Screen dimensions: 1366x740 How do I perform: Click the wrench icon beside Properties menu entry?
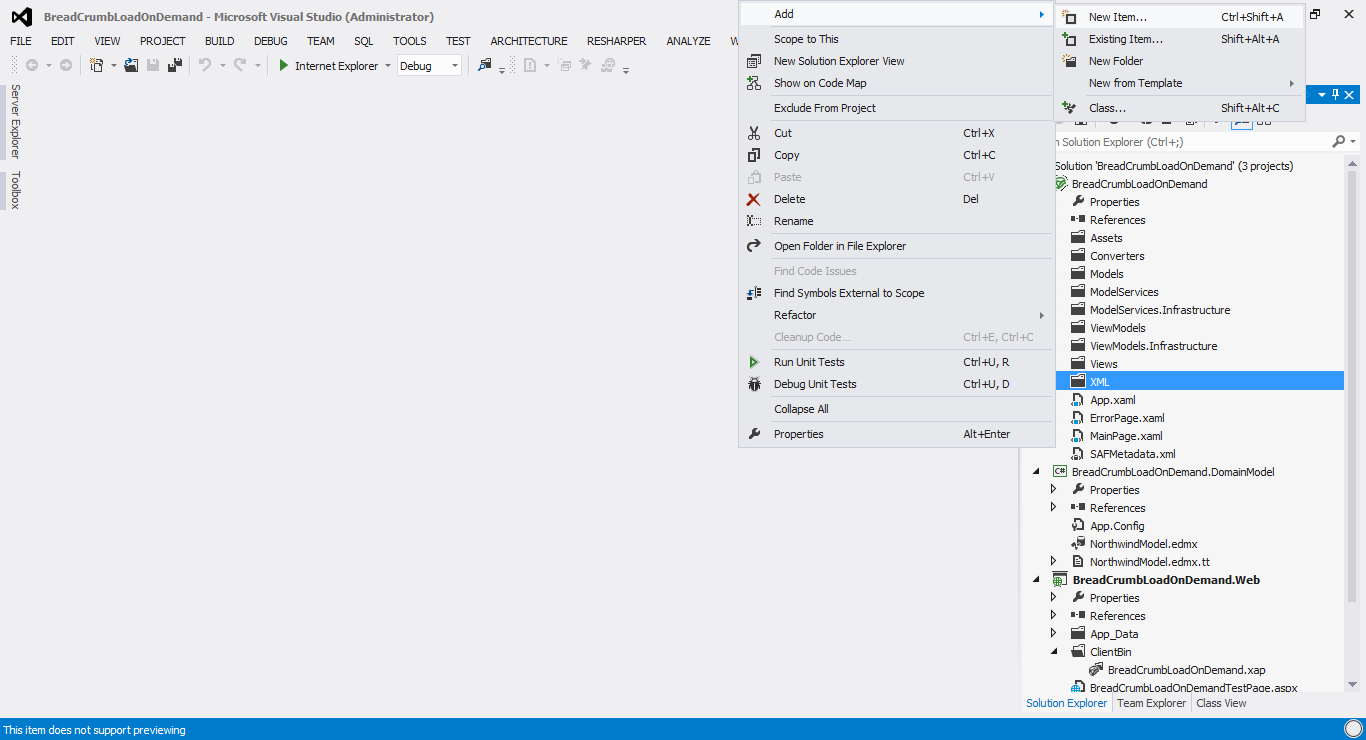754,434
